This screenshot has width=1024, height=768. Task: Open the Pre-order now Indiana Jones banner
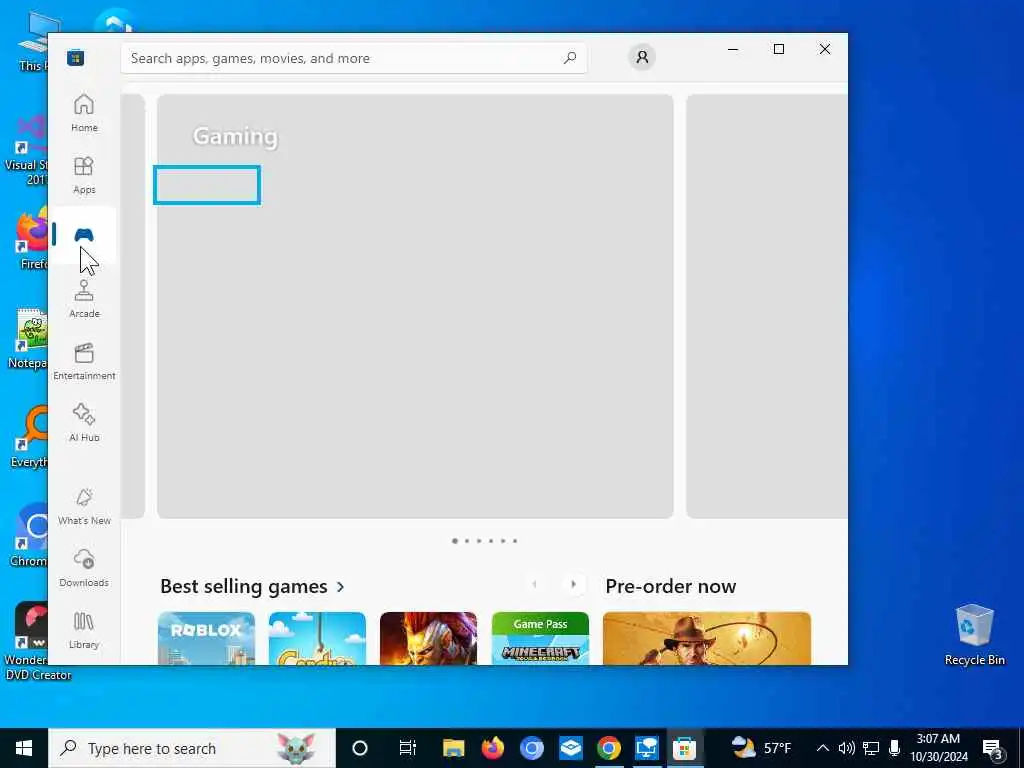pyautogui.click(x=707, y=638)
